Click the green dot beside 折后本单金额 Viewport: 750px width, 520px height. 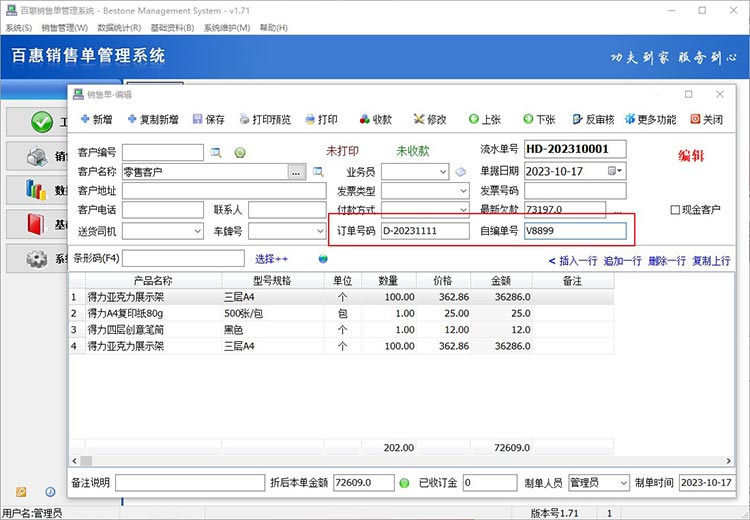pos(404,483)
